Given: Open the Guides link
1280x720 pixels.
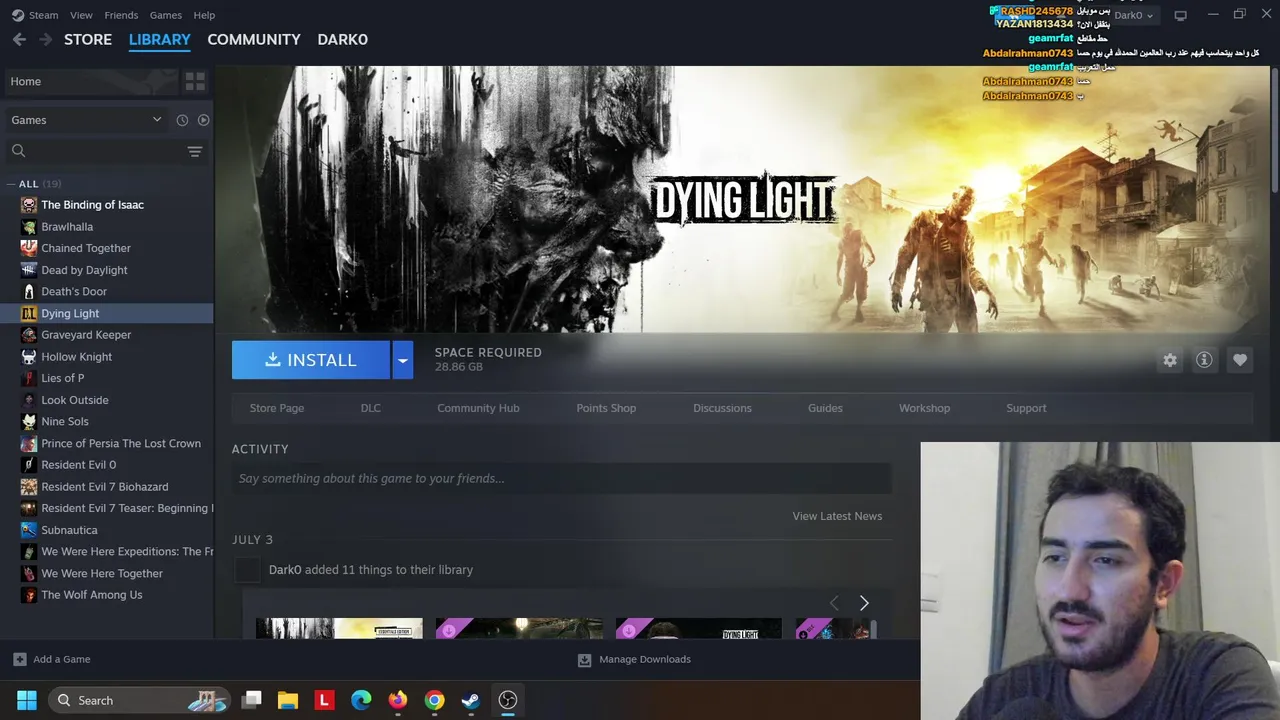Looking at the screenshot, I should click(x=825, y=408).
